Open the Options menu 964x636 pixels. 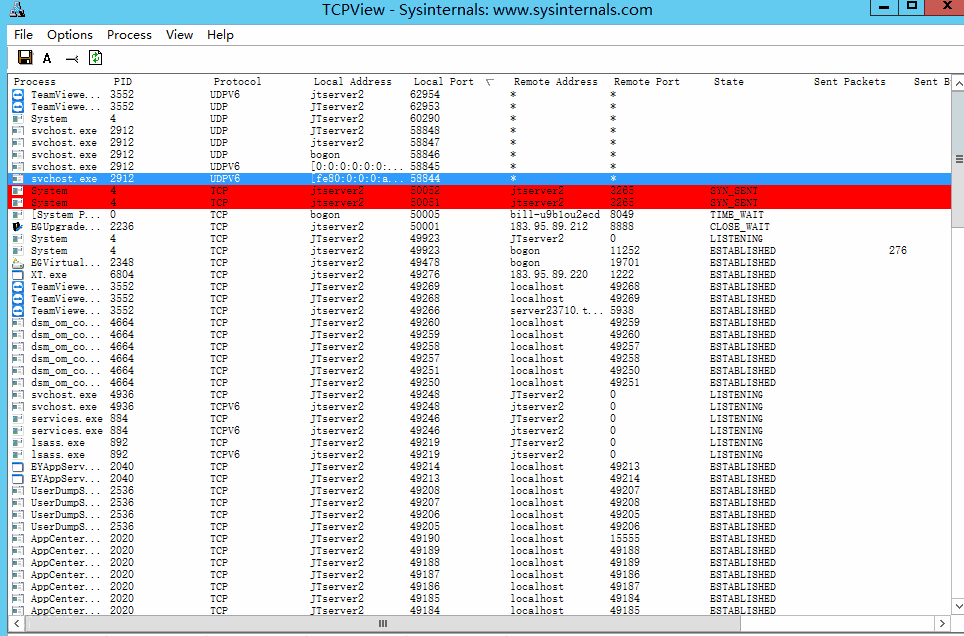tap(69, 35)
